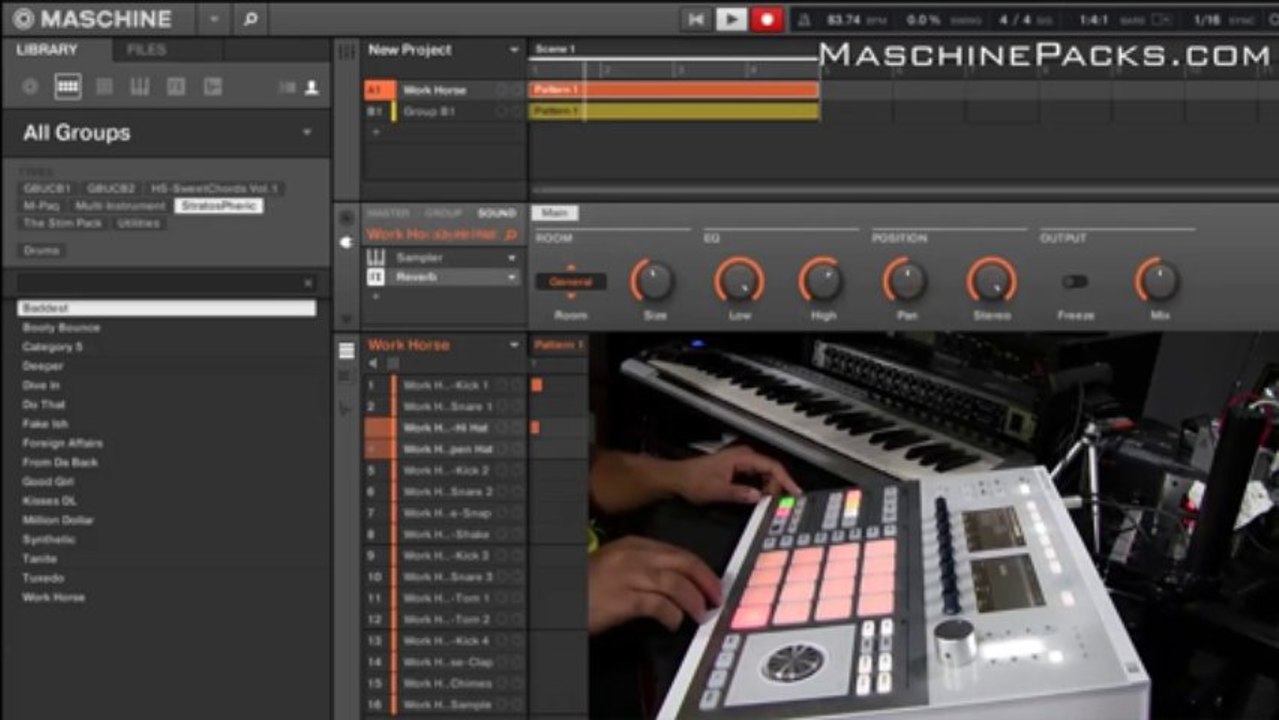
Task: Arm recording with the red Record button
Action: click(x=767, y=19)
